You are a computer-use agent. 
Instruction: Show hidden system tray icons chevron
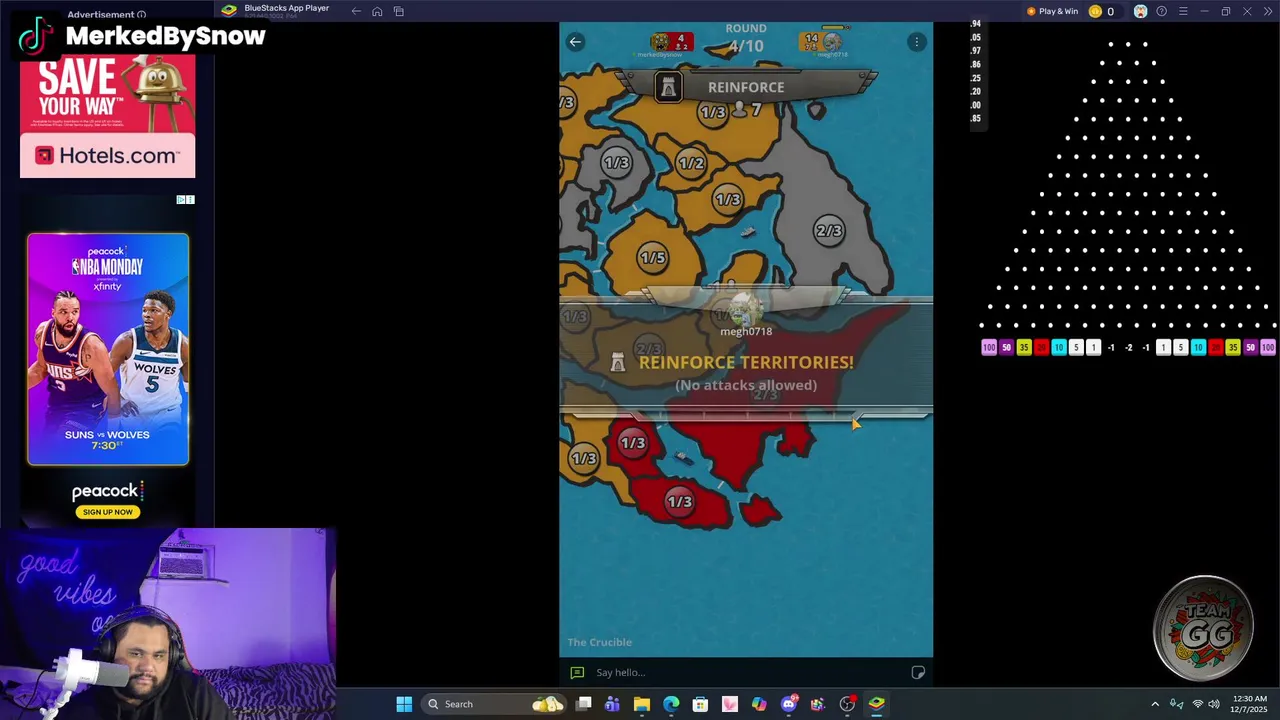[x=1155, y=704]
